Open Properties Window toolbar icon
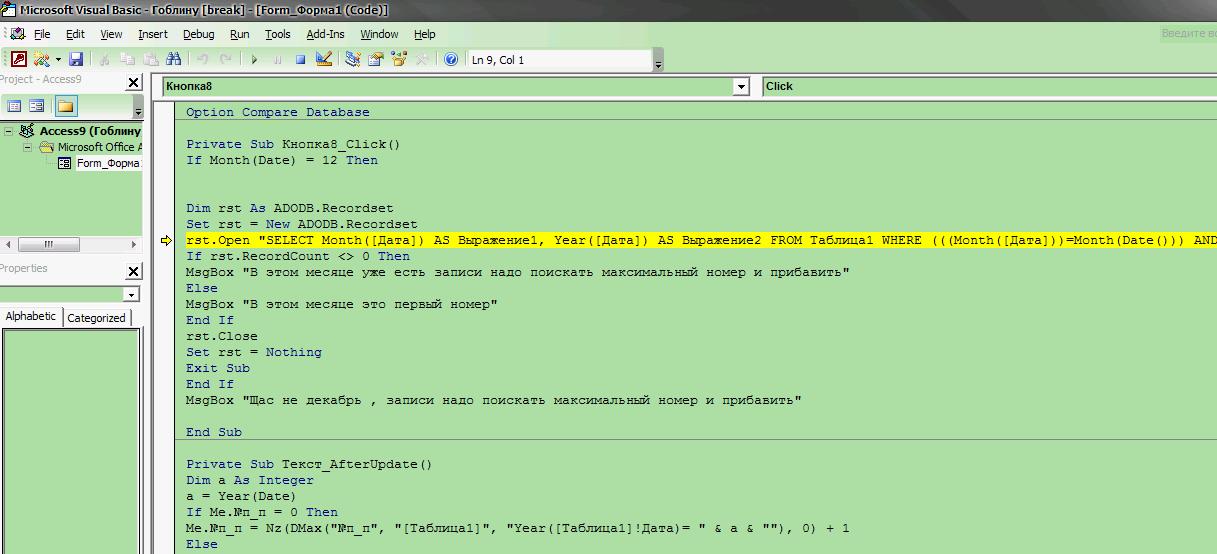Viewport: 1217px width, 554px height. [376, 60]
